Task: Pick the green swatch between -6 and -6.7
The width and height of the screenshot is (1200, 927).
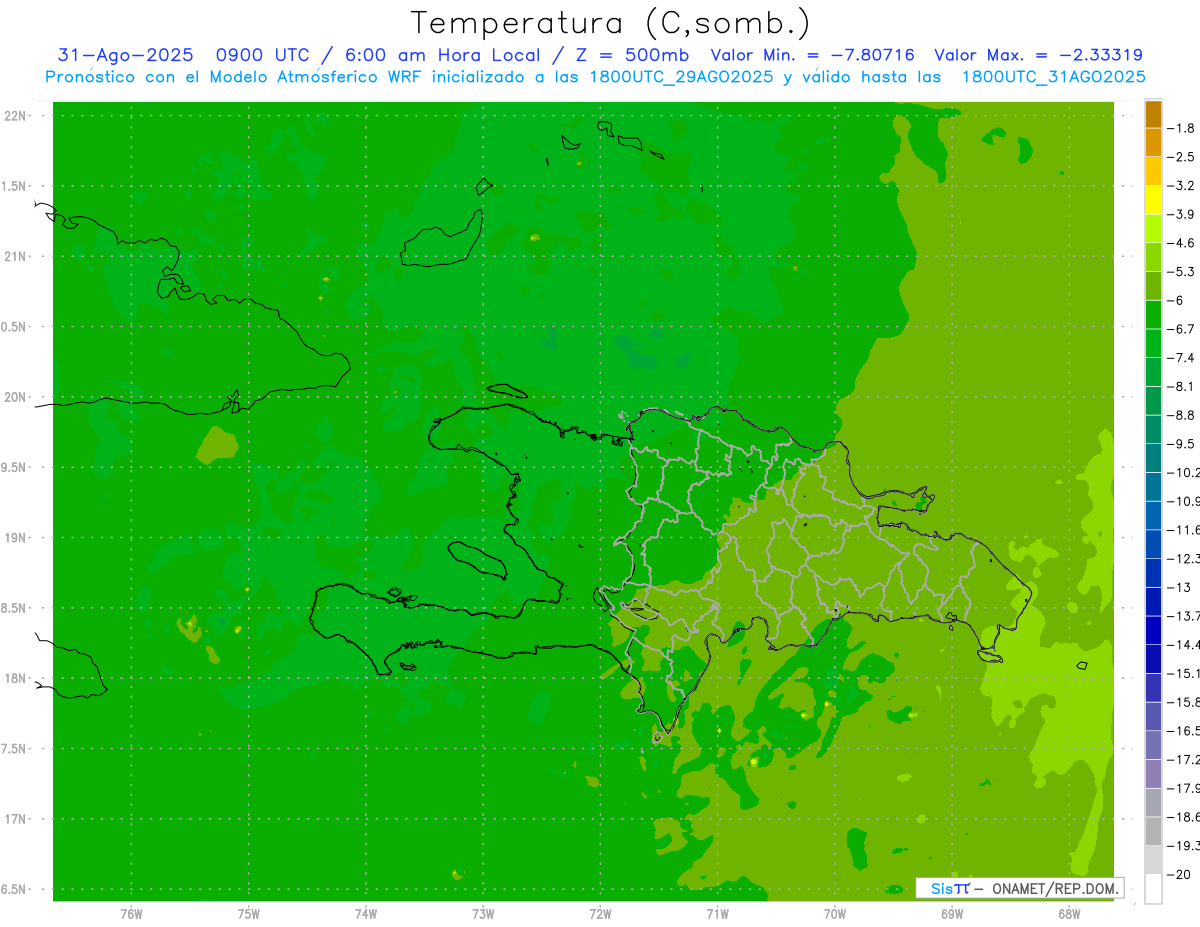Action: [x=1153, y=315]
